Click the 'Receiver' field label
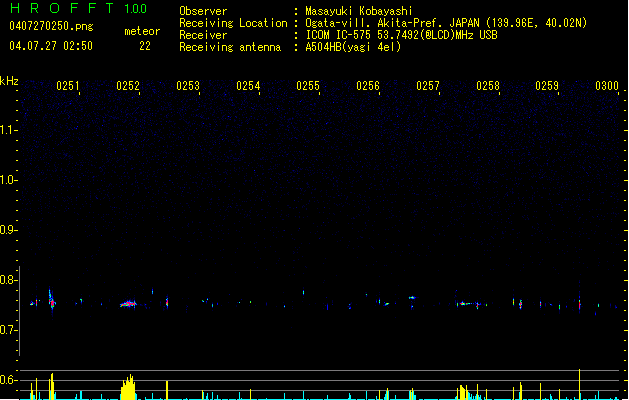The height and width of the screenshot is (400, 629). (x=203, y=35)
